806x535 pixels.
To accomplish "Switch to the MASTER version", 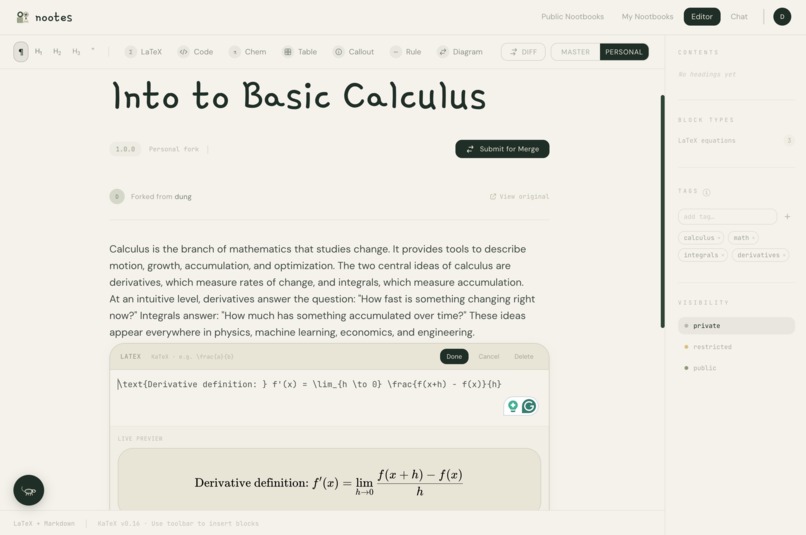I will click(575, 52).
